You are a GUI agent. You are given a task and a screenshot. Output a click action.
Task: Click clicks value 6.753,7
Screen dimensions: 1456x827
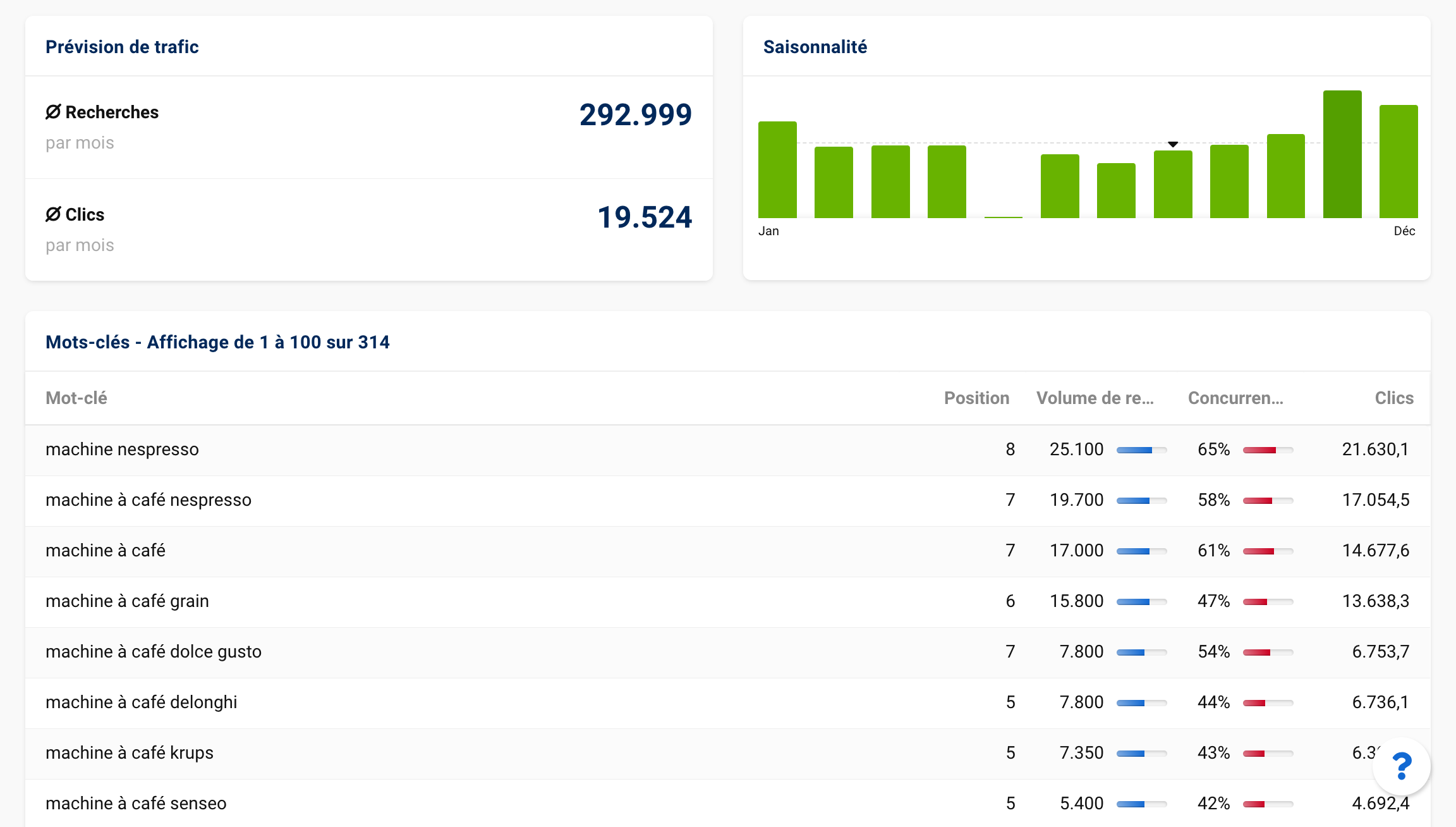[x=1381, y=651]
